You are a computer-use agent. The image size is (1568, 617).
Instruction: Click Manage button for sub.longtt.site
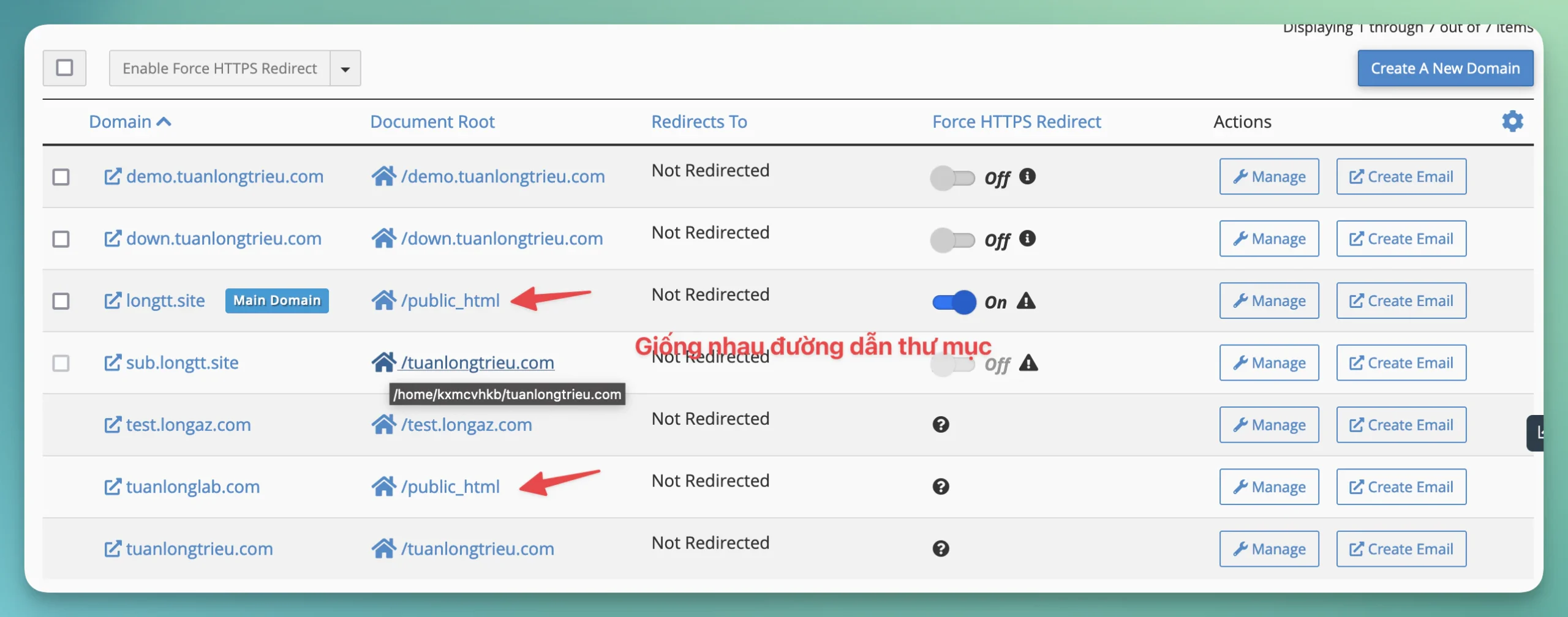click(x=1268, y=363)
